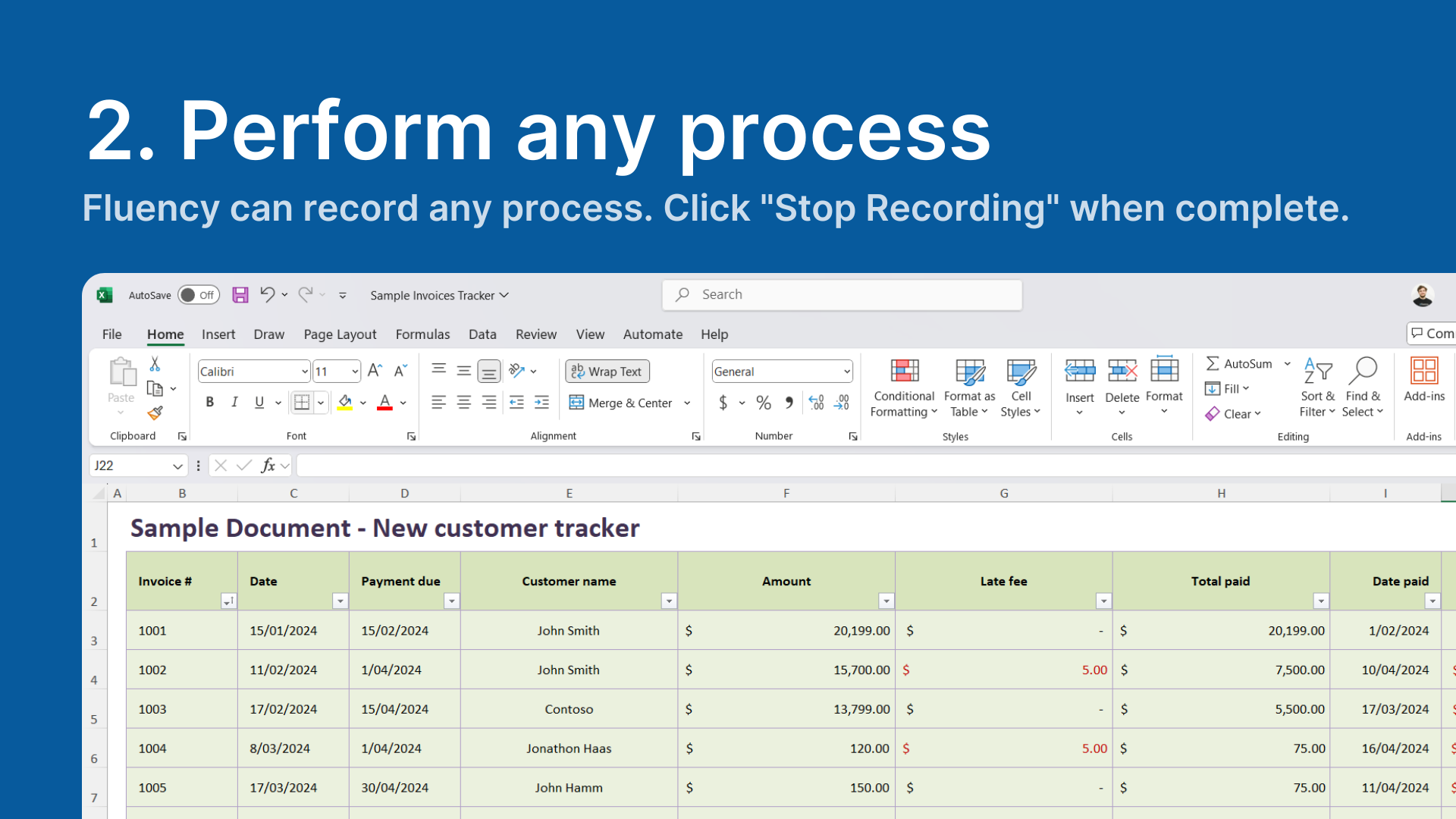1456x819 pixels.
Task: Click the Percent Style icon
Action: point(764,403)
